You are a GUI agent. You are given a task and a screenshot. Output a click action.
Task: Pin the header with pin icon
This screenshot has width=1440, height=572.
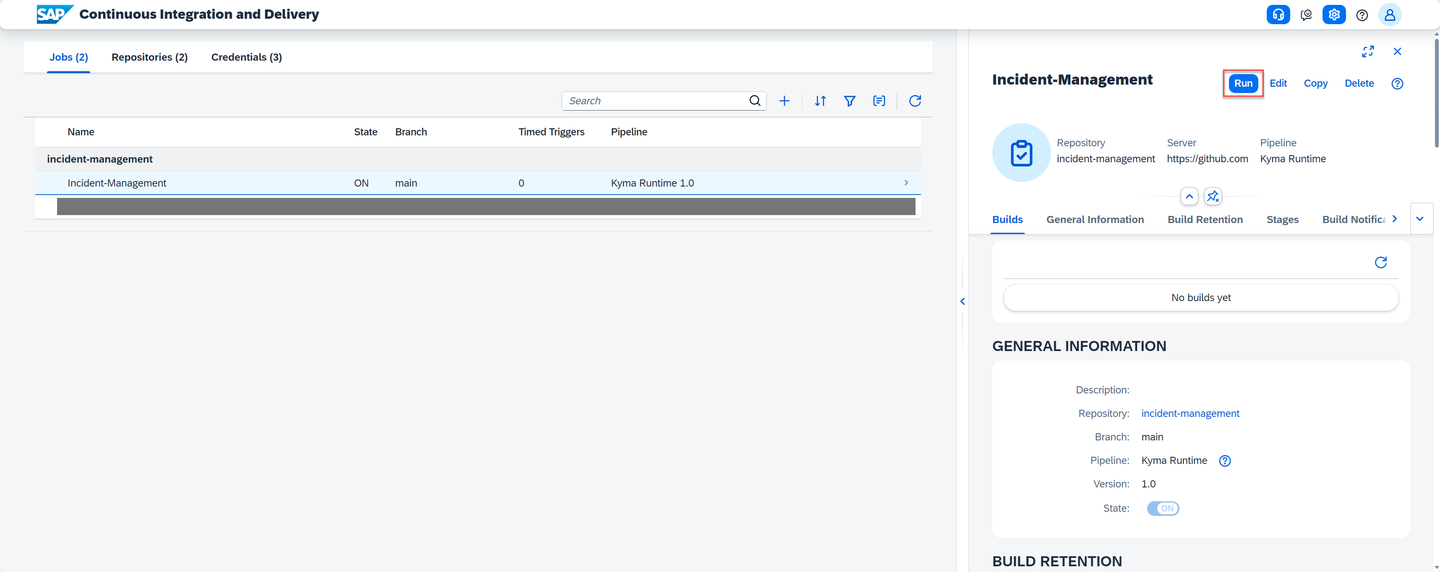point(1212,196)
